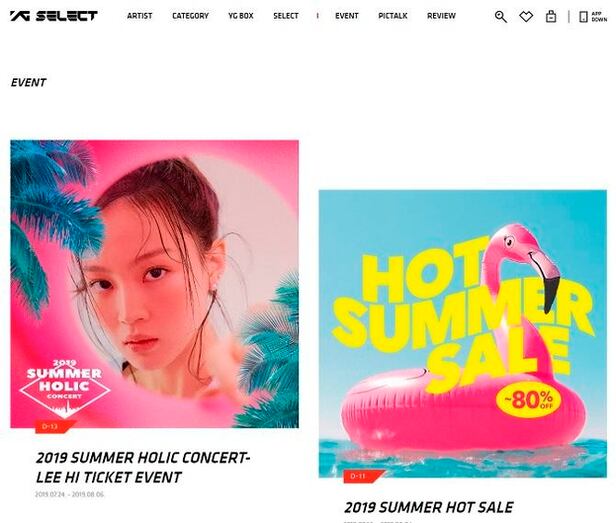Click the D-13 red badge
The image size is (616, 523).
pyautogui.click(x=54, y=426)
